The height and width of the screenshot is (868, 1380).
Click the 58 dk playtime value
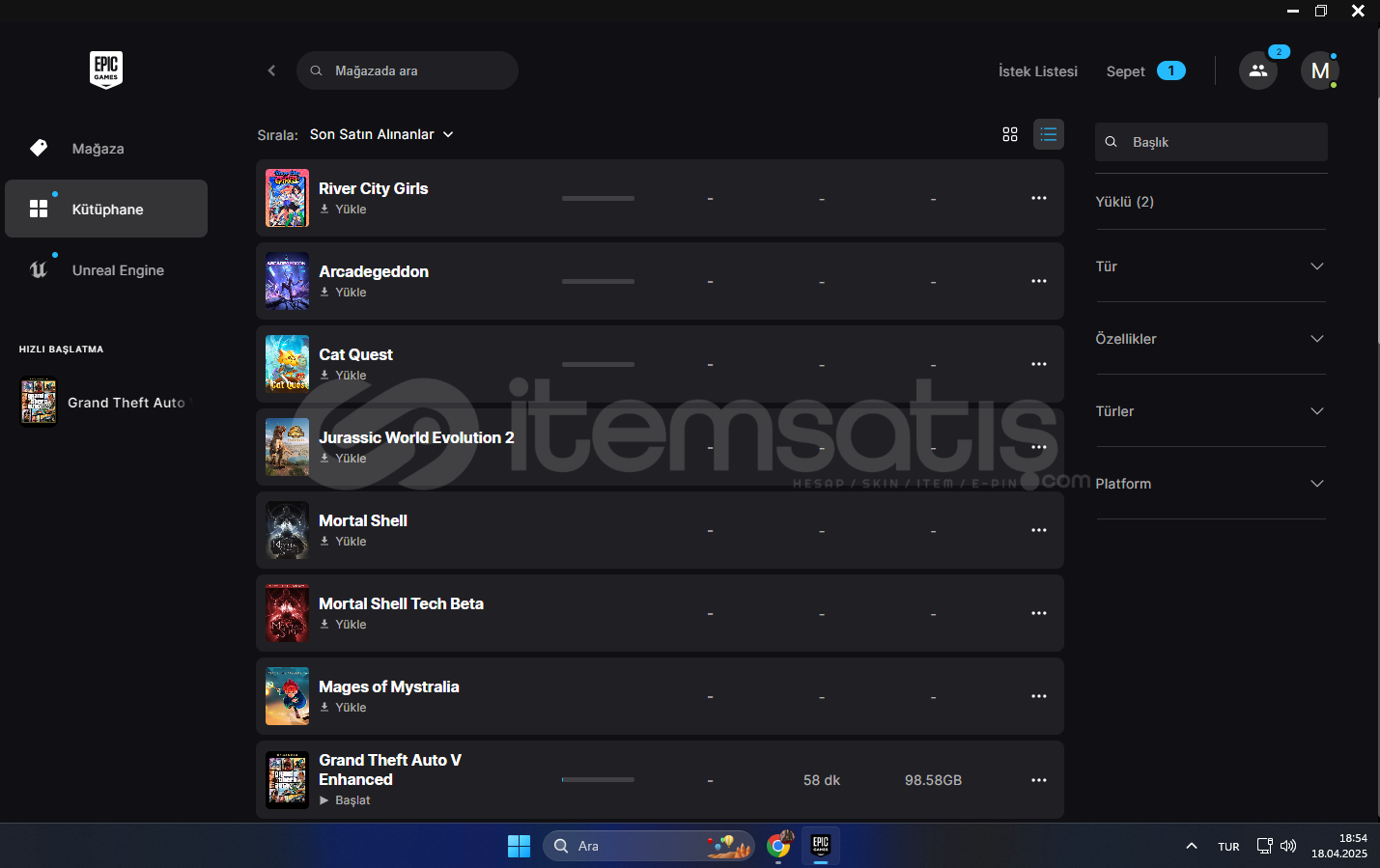822,780
